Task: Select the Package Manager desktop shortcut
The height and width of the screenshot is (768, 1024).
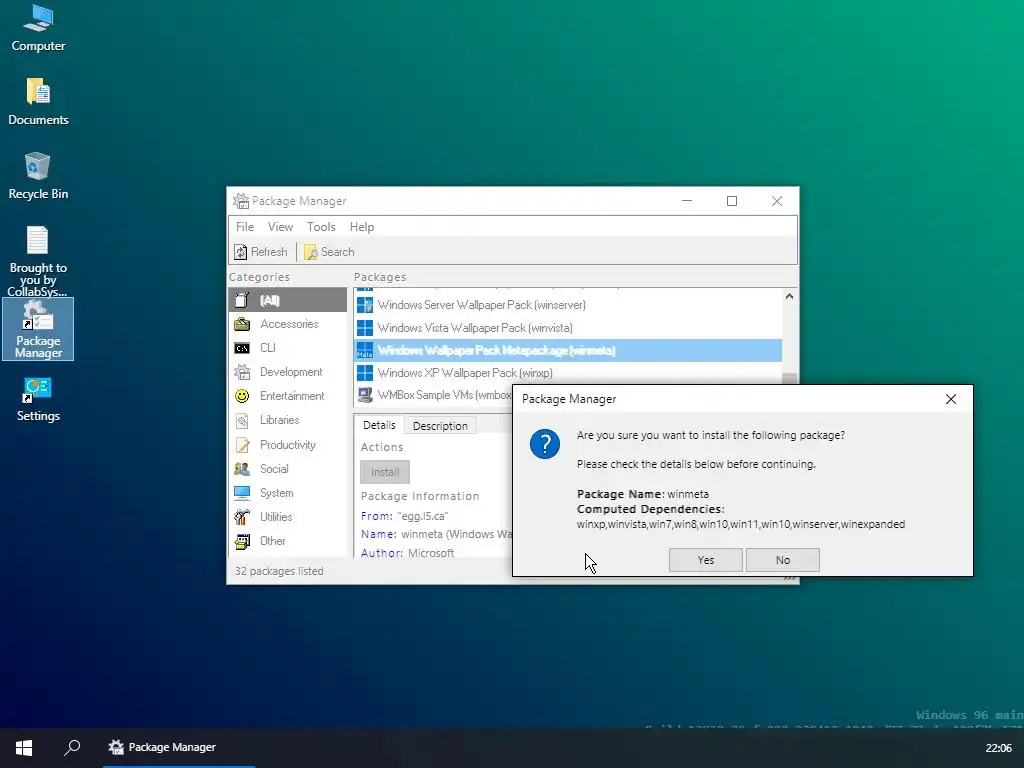Action: tap(38, 329)
